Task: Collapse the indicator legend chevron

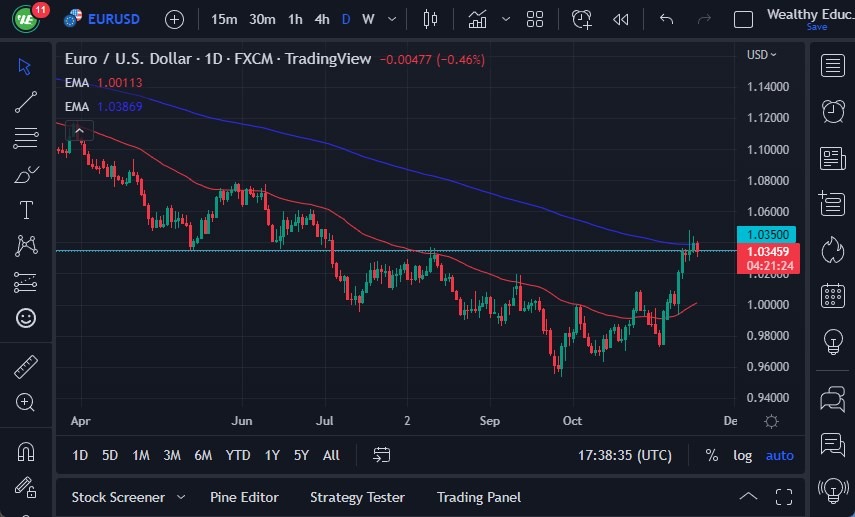Action: [x=80, y=130]
